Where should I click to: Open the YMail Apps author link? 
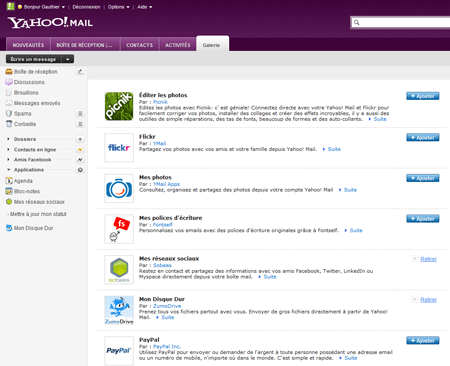(166, 184)
